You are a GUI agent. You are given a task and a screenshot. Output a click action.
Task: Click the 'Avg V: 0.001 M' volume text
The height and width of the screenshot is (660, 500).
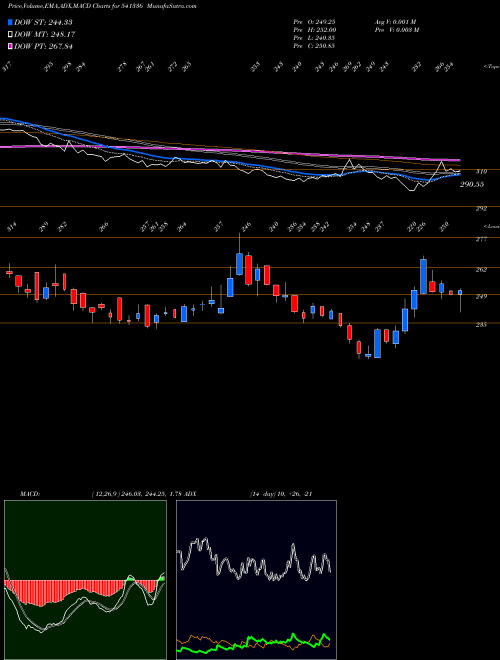(x=395, y=22)
